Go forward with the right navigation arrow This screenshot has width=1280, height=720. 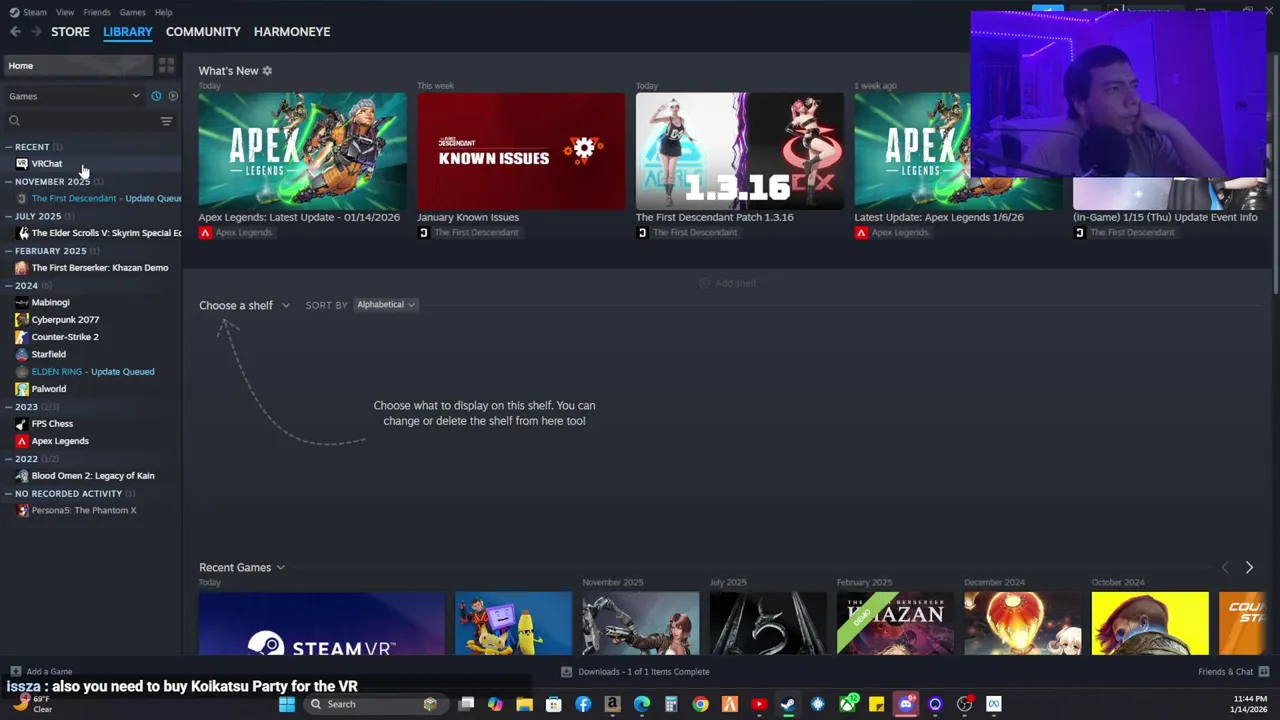pyautogui.click(x=37, y=32)
